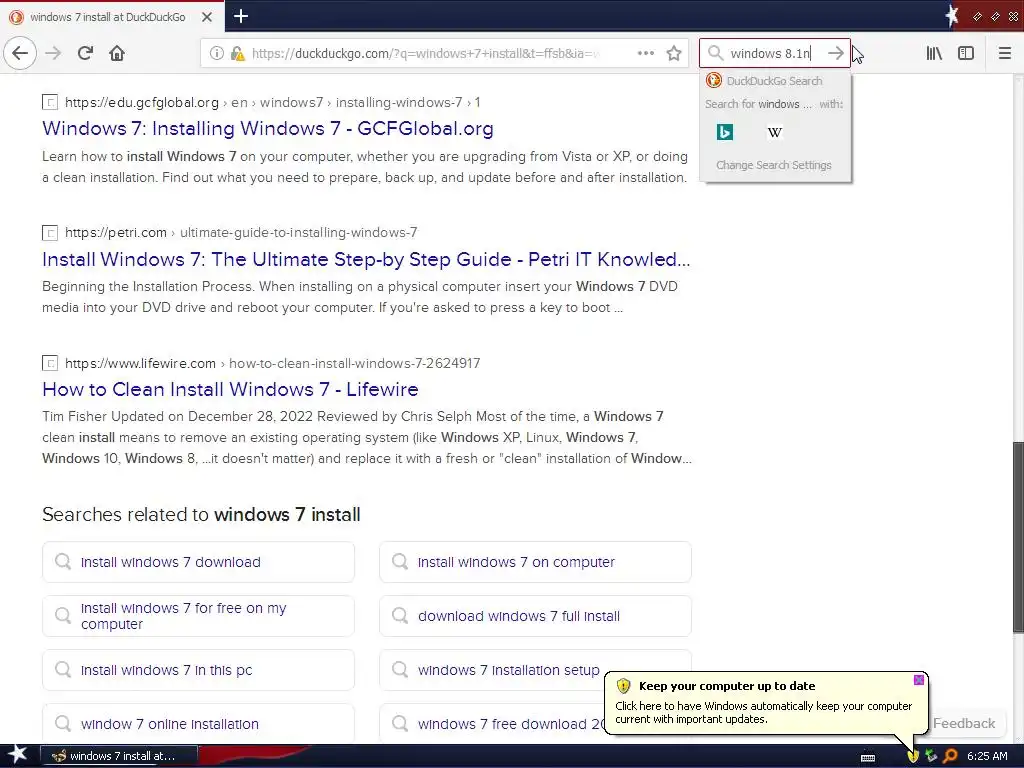
Task: Click favicon beside edu.gcfglobal.org result
Action: [50, 102]
